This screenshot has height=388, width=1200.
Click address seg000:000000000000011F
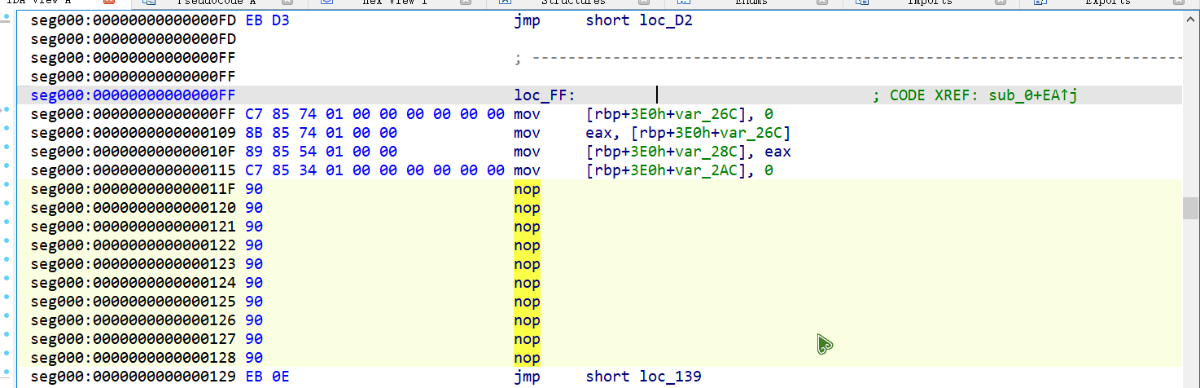point(133,189)
